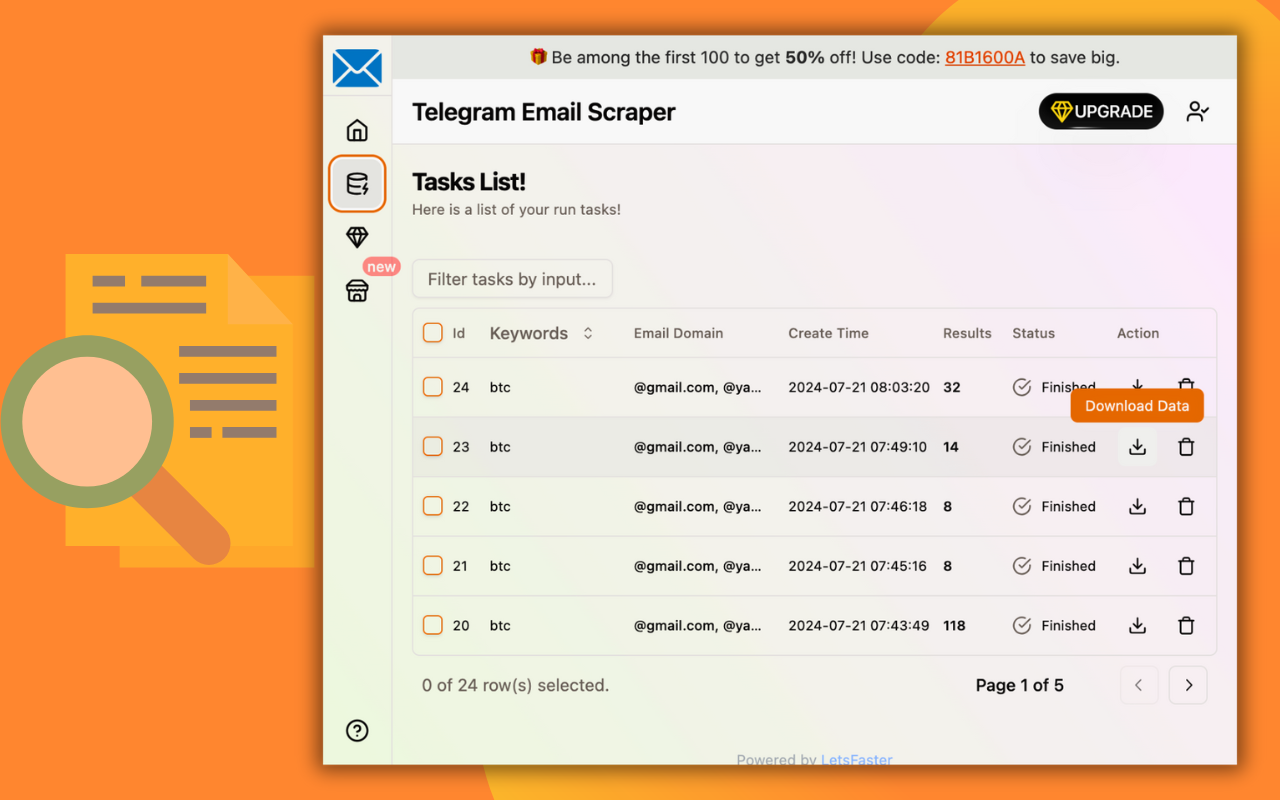Image resolution: width=1280 pixels, height=800 pixels.
Task: Click the email domain cell in row 22
Action: (698, 507)
